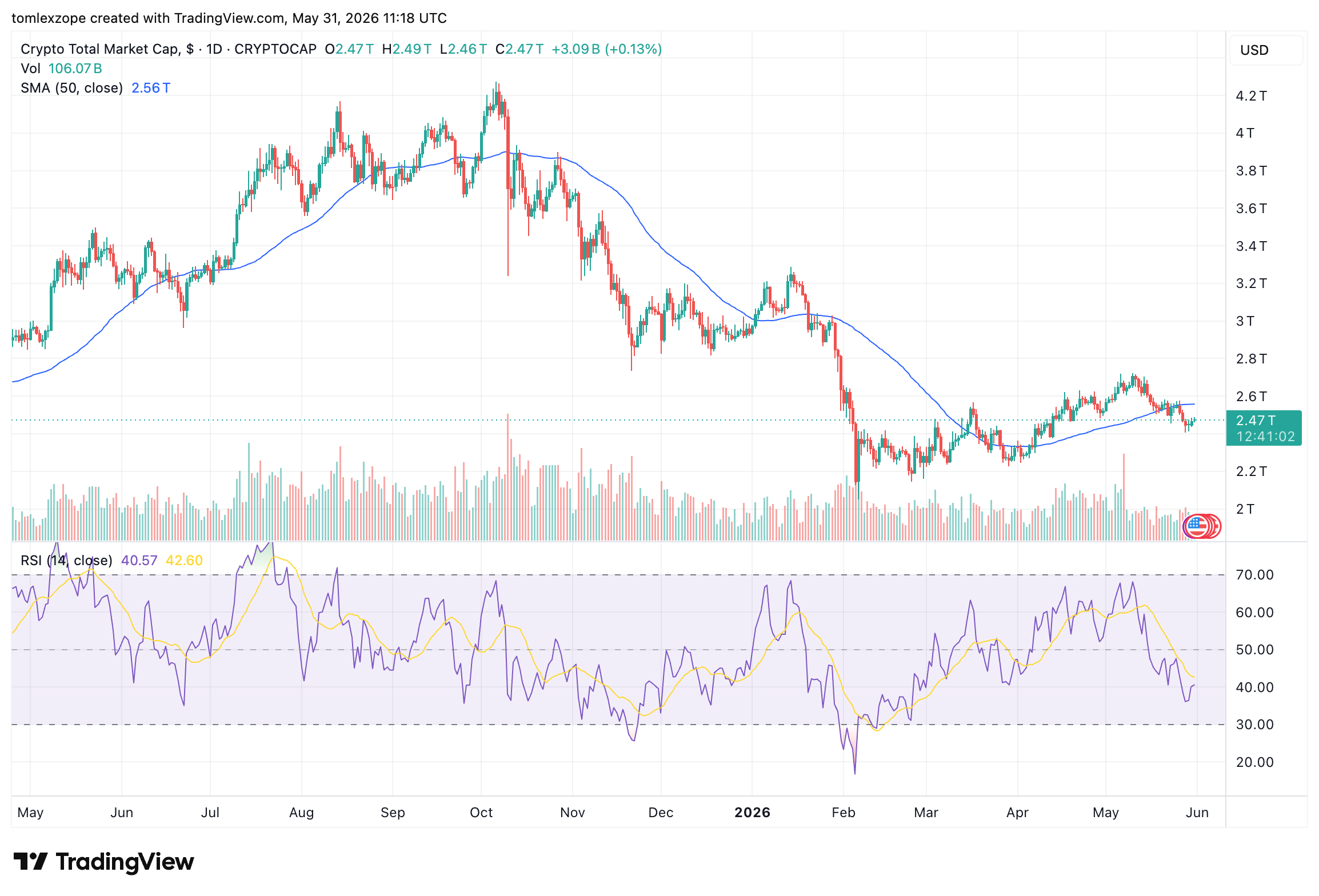The image size is (1319, 896).
Task: Click the 30.00 RSI axis label
Action: click(x=1255, y=725)
